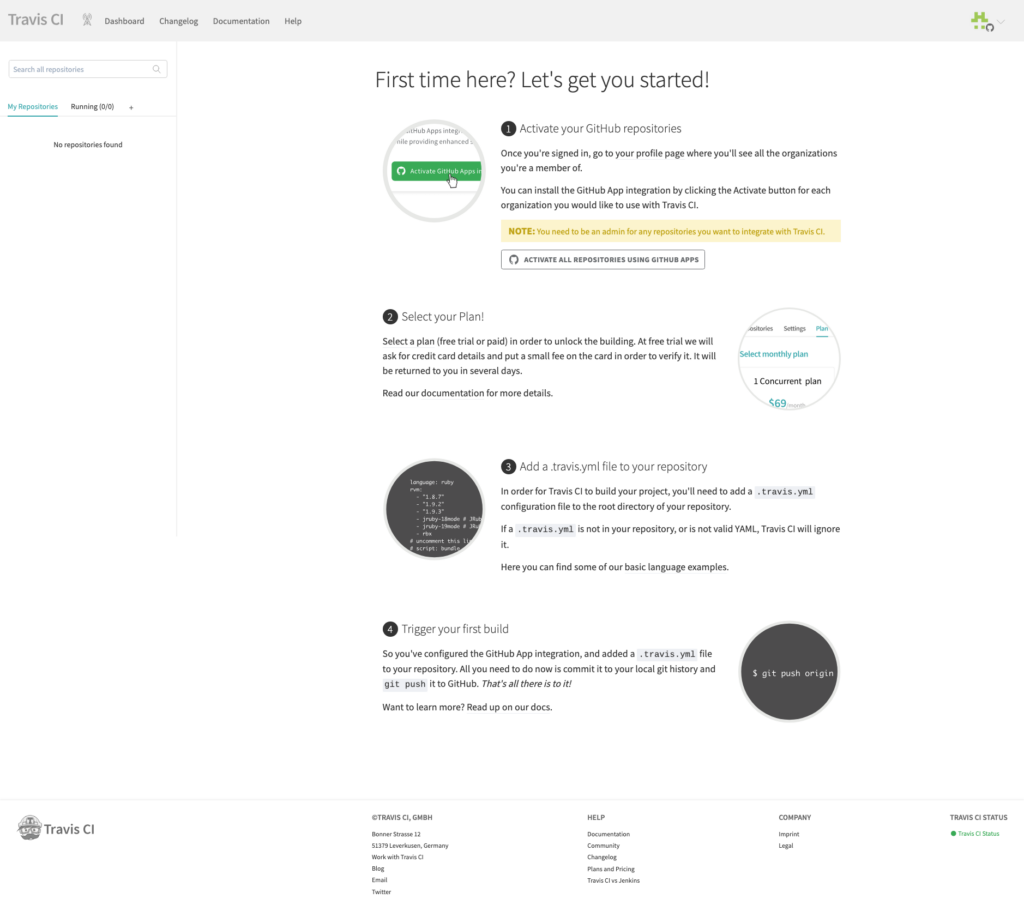Open the Imprint link under Company
Image resolution: width=1024 pixels, height=905 pixels.
tap(789, 834)
